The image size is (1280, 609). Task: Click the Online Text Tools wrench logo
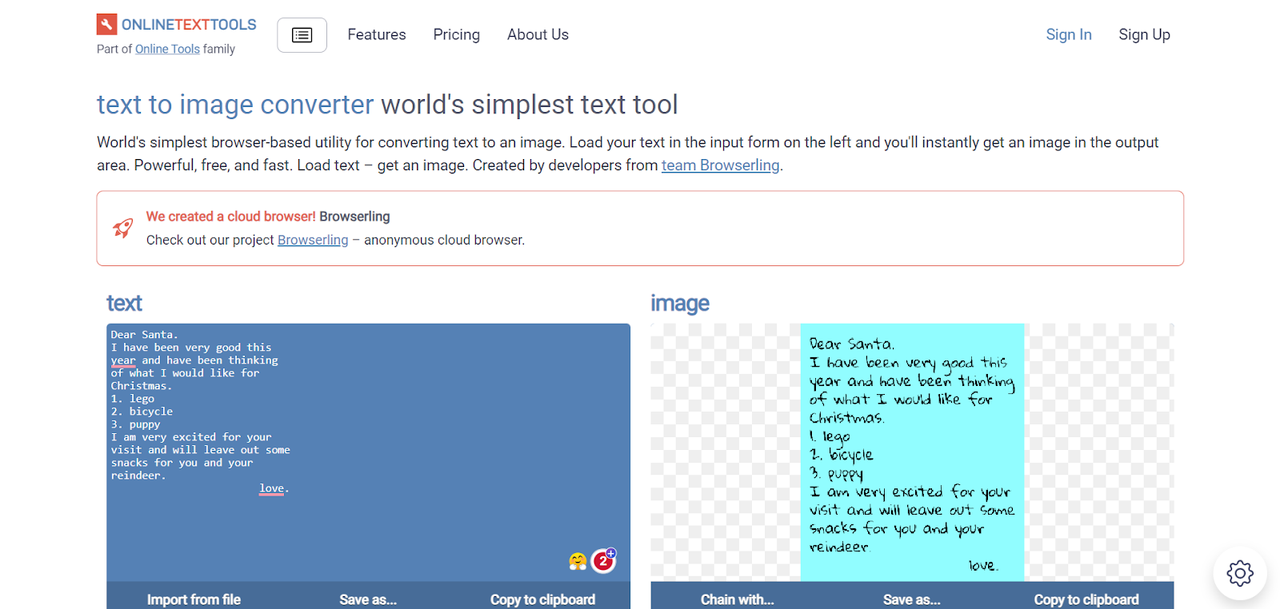pos(107,24)
